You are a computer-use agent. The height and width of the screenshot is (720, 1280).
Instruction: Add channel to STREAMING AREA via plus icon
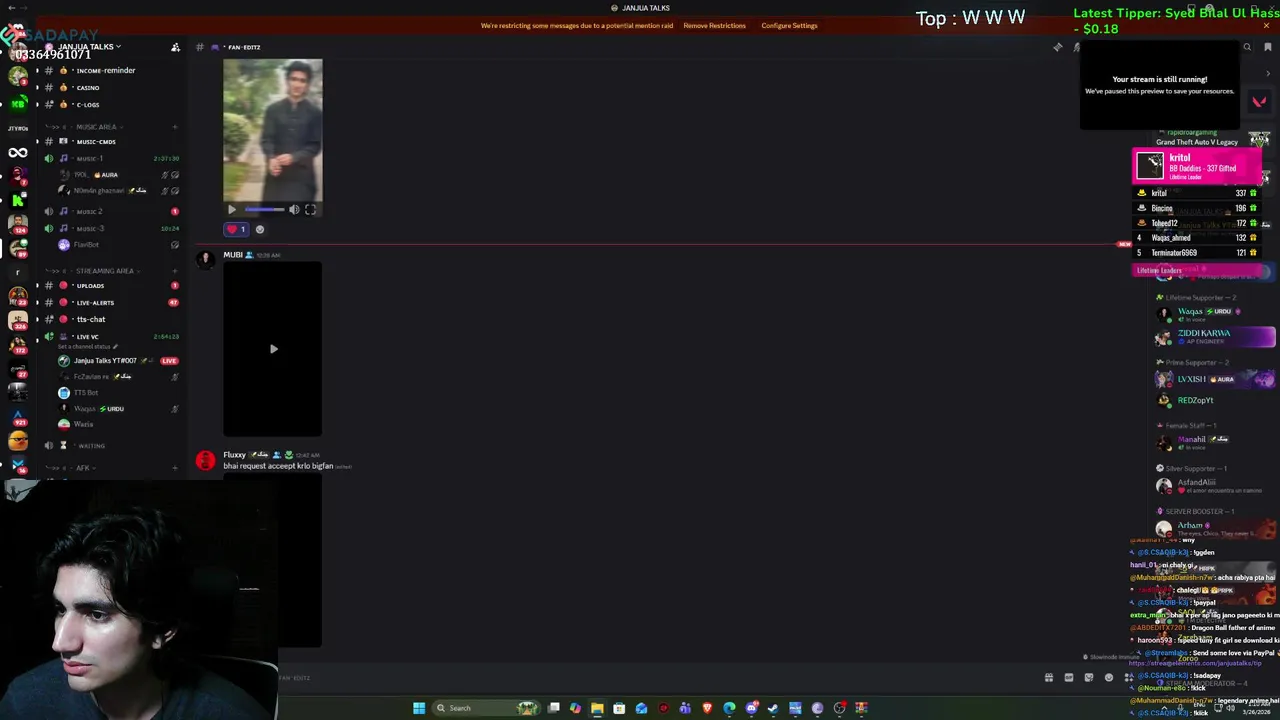[x=175, y=271]
